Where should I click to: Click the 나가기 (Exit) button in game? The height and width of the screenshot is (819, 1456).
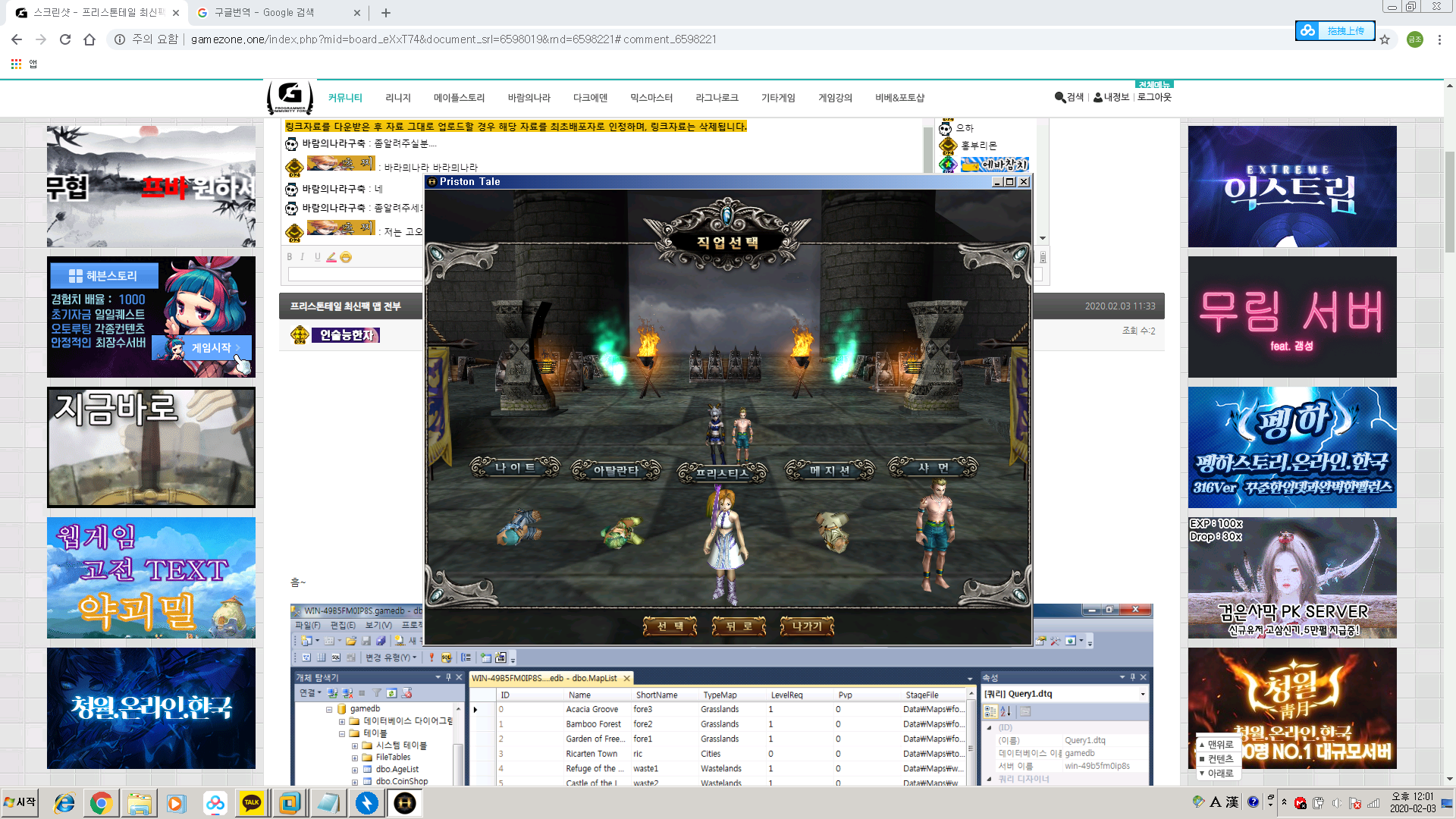coord(807,626)
